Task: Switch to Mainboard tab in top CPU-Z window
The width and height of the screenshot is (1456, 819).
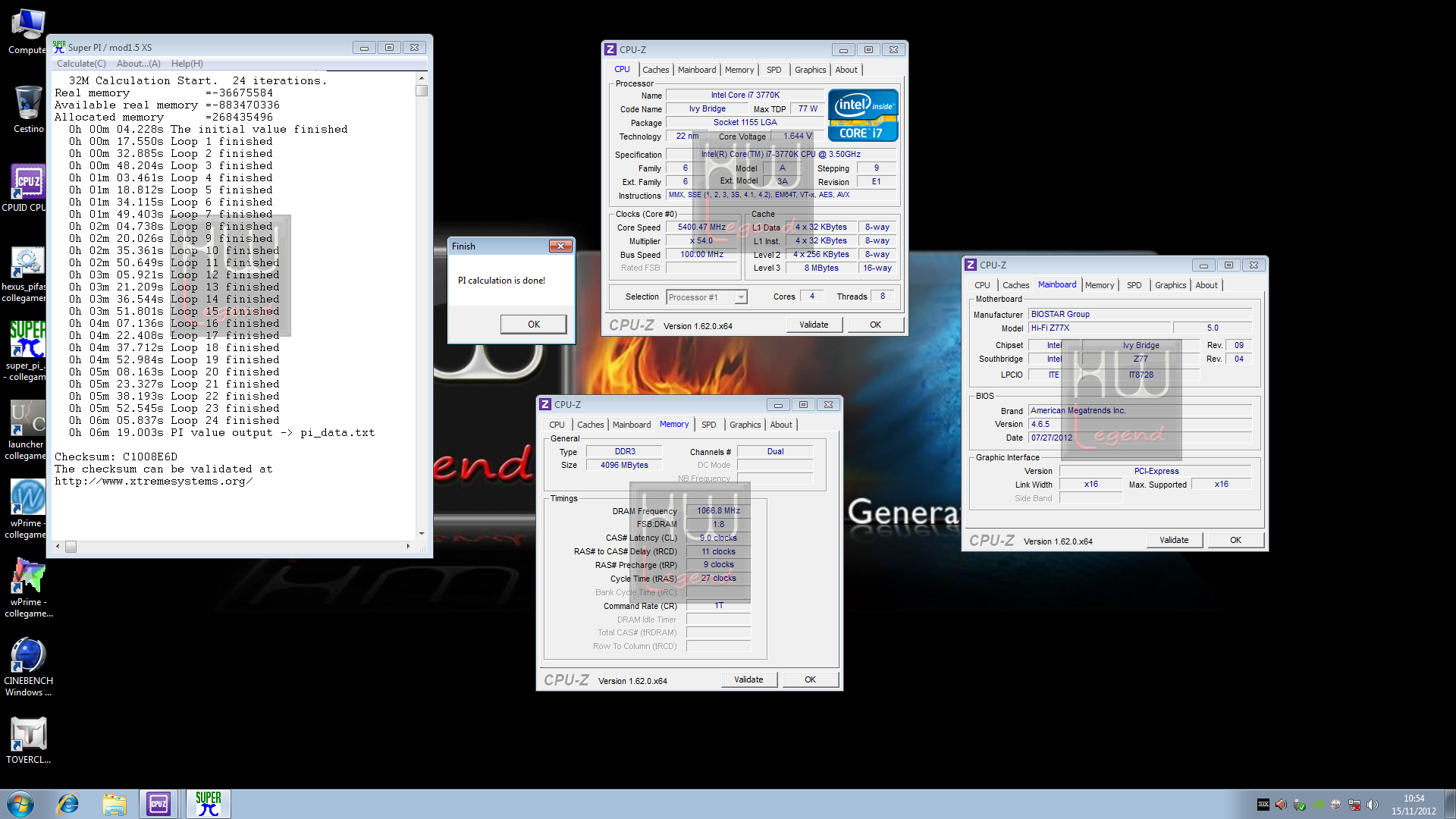Action: tap(697, 70)
